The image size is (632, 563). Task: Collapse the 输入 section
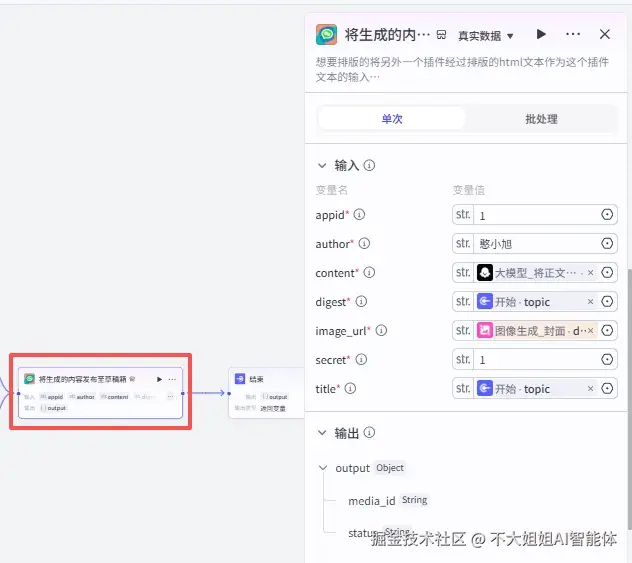pos(322,165)
